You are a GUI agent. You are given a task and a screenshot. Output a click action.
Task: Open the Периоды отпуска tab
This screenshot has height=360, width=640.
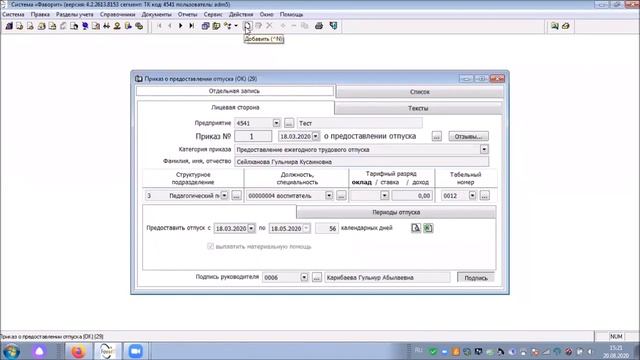(x=396, y=212)
